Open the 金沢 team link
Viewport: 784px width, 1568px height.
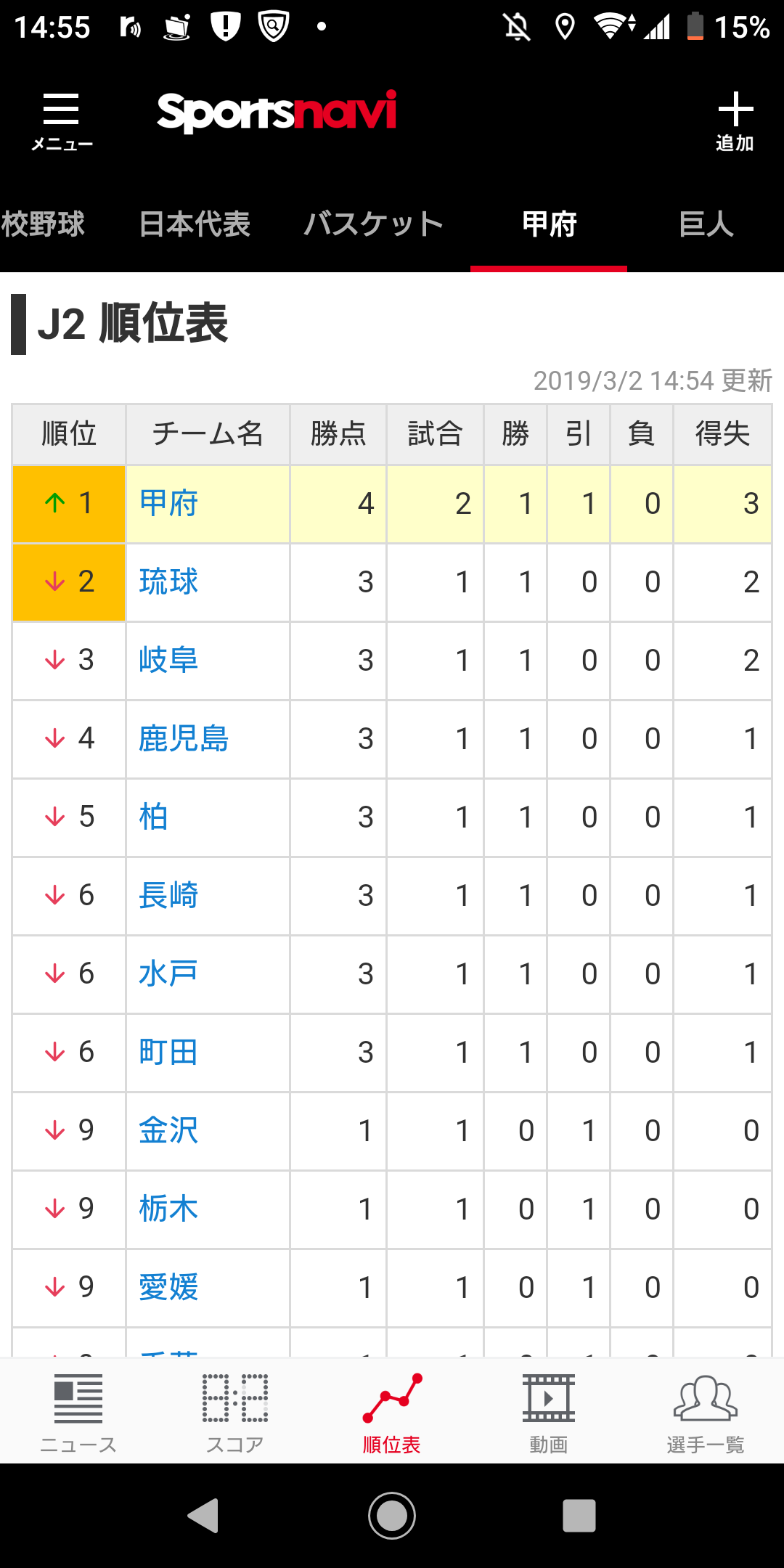tap(168, 1130)
